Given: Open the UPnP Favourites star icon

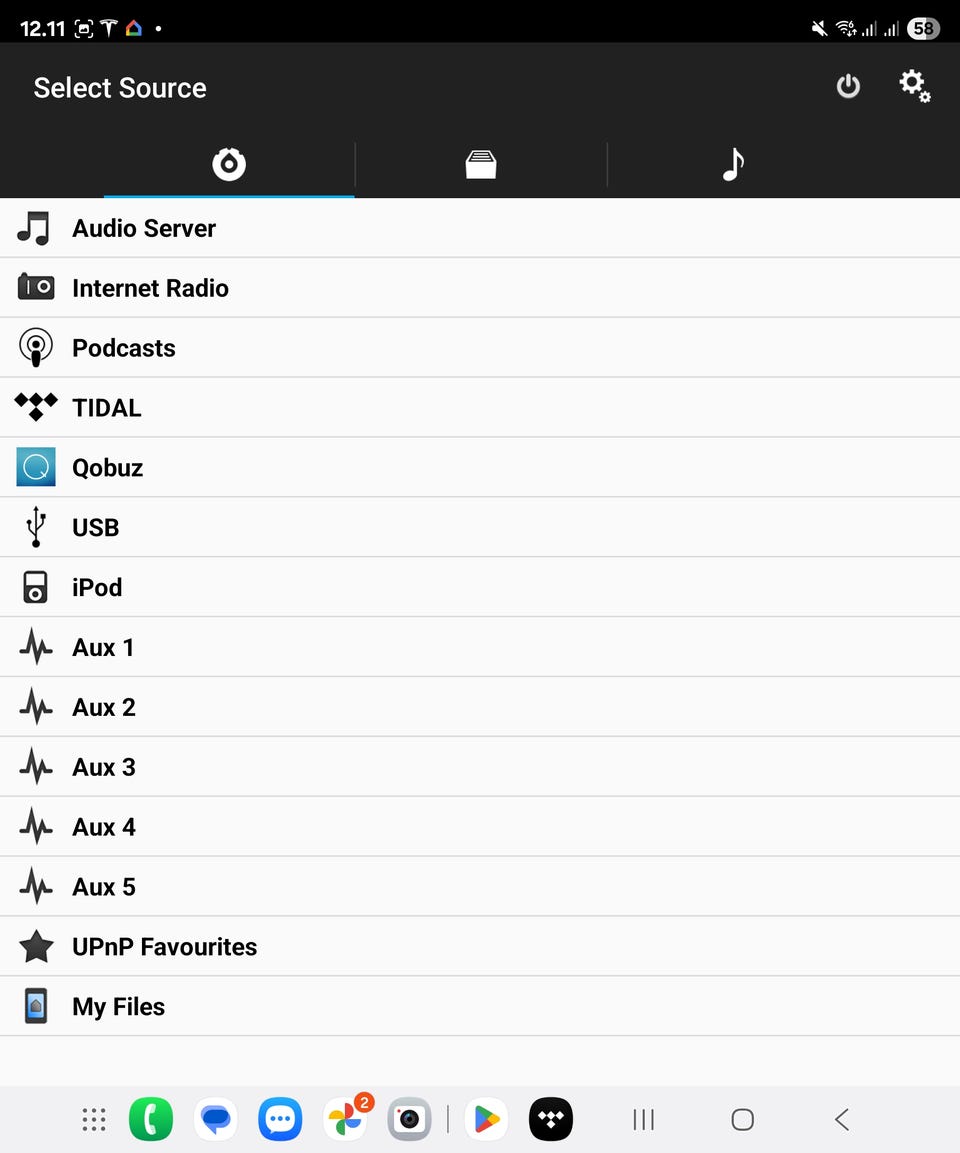Looking at the screenshot, I should point(35,946).
